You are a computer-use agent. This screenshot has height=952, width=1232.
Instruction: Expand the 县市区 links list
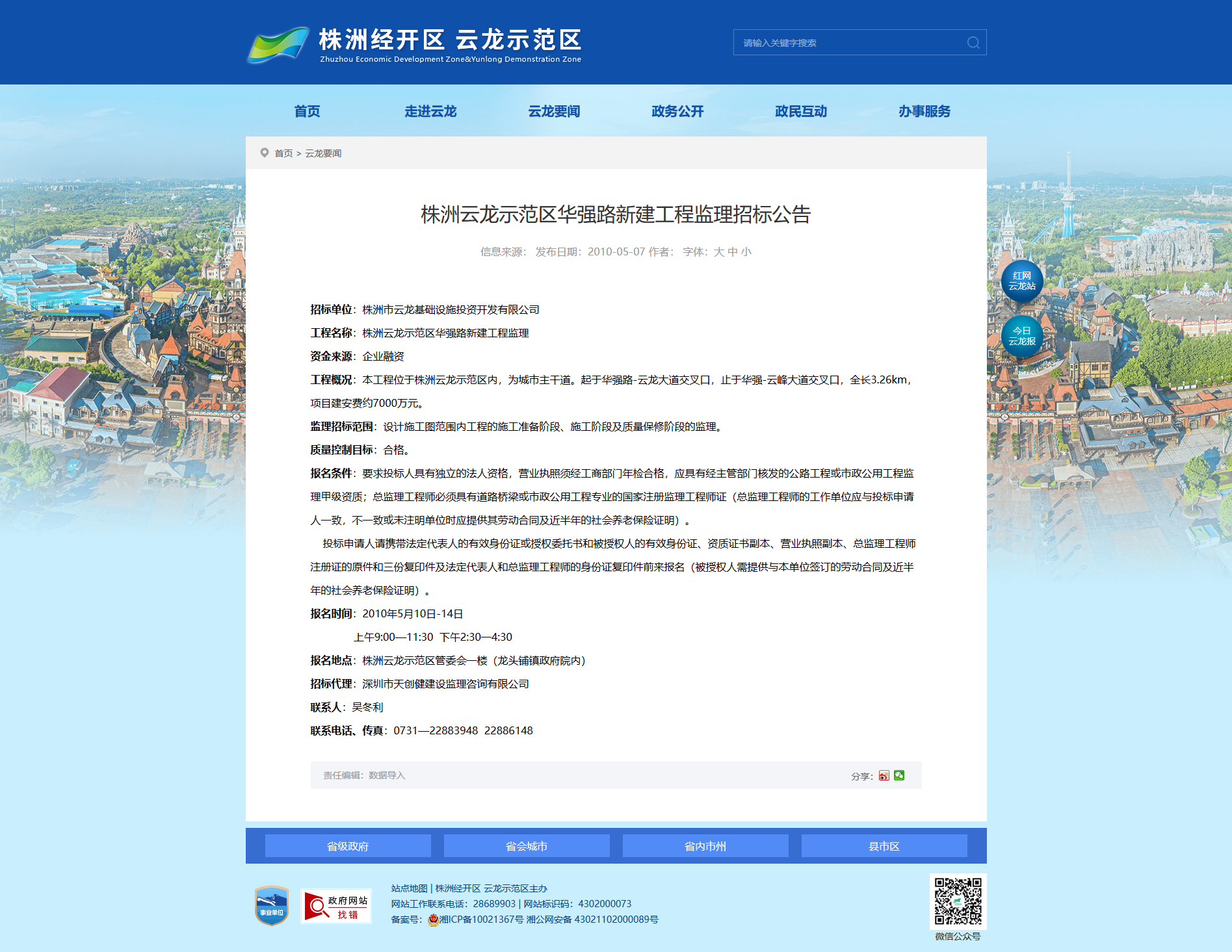[x=884, y=846]
